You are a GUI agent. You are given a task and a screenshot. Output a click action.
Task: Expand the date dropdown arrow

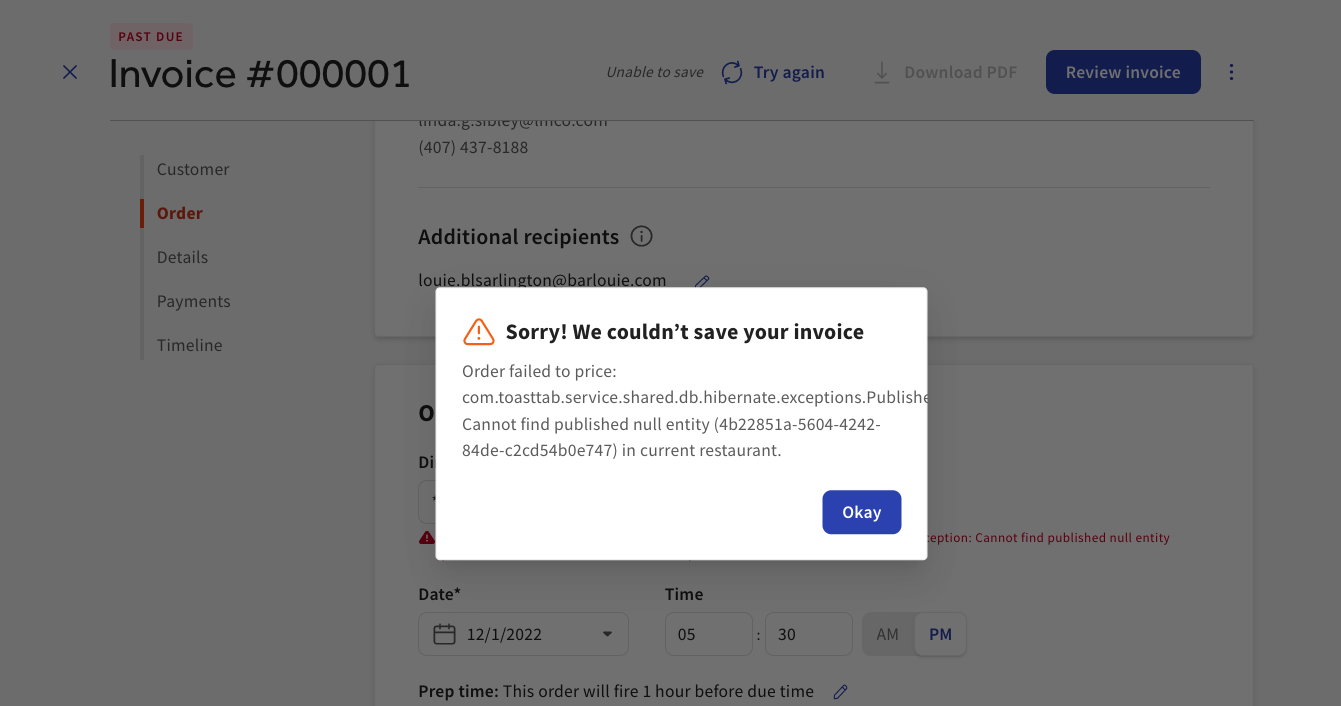pos(607,634)
